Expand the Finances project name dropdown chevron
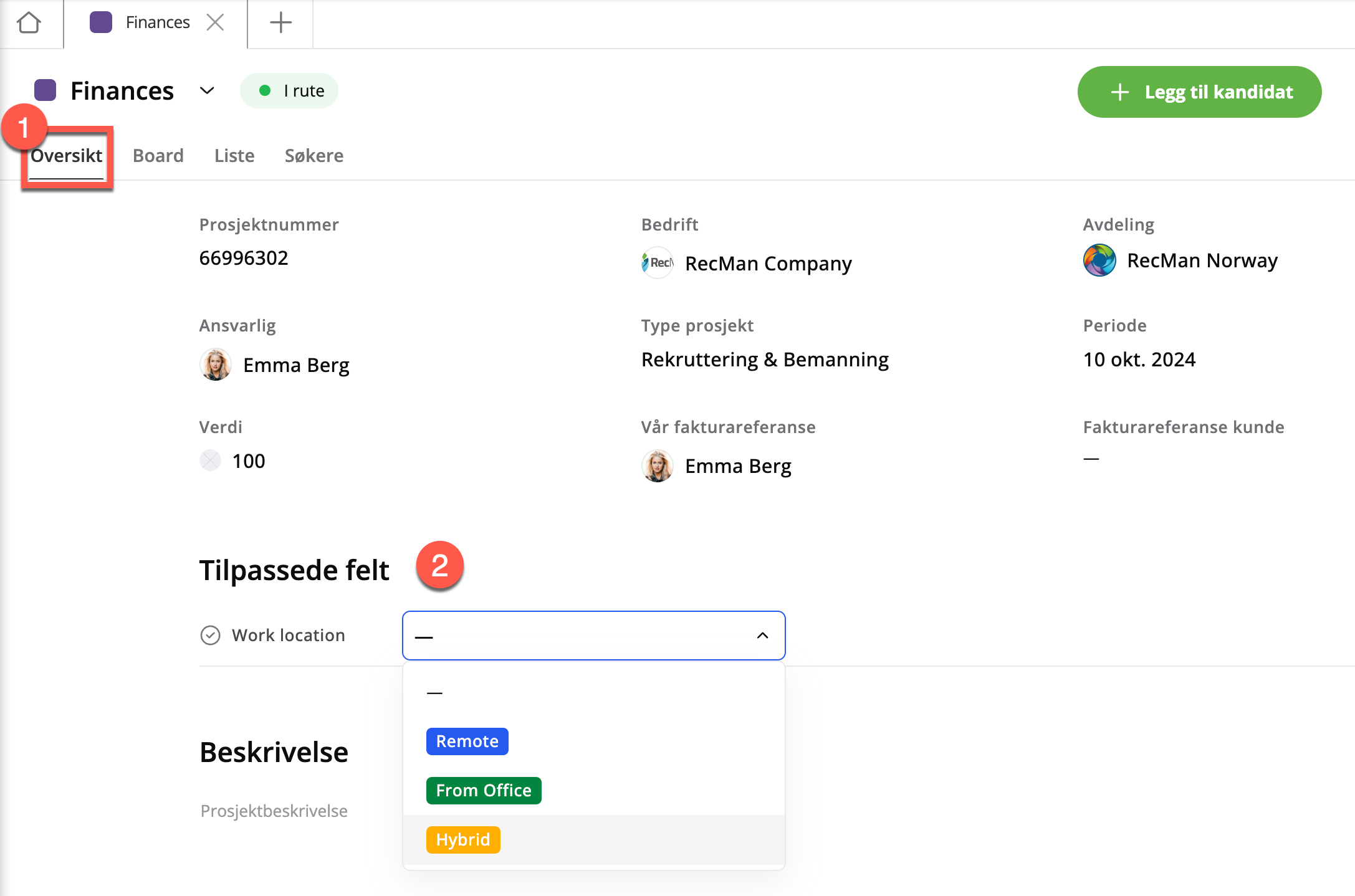Screen dimensions: 1355x896 click(x=207, y=91)
